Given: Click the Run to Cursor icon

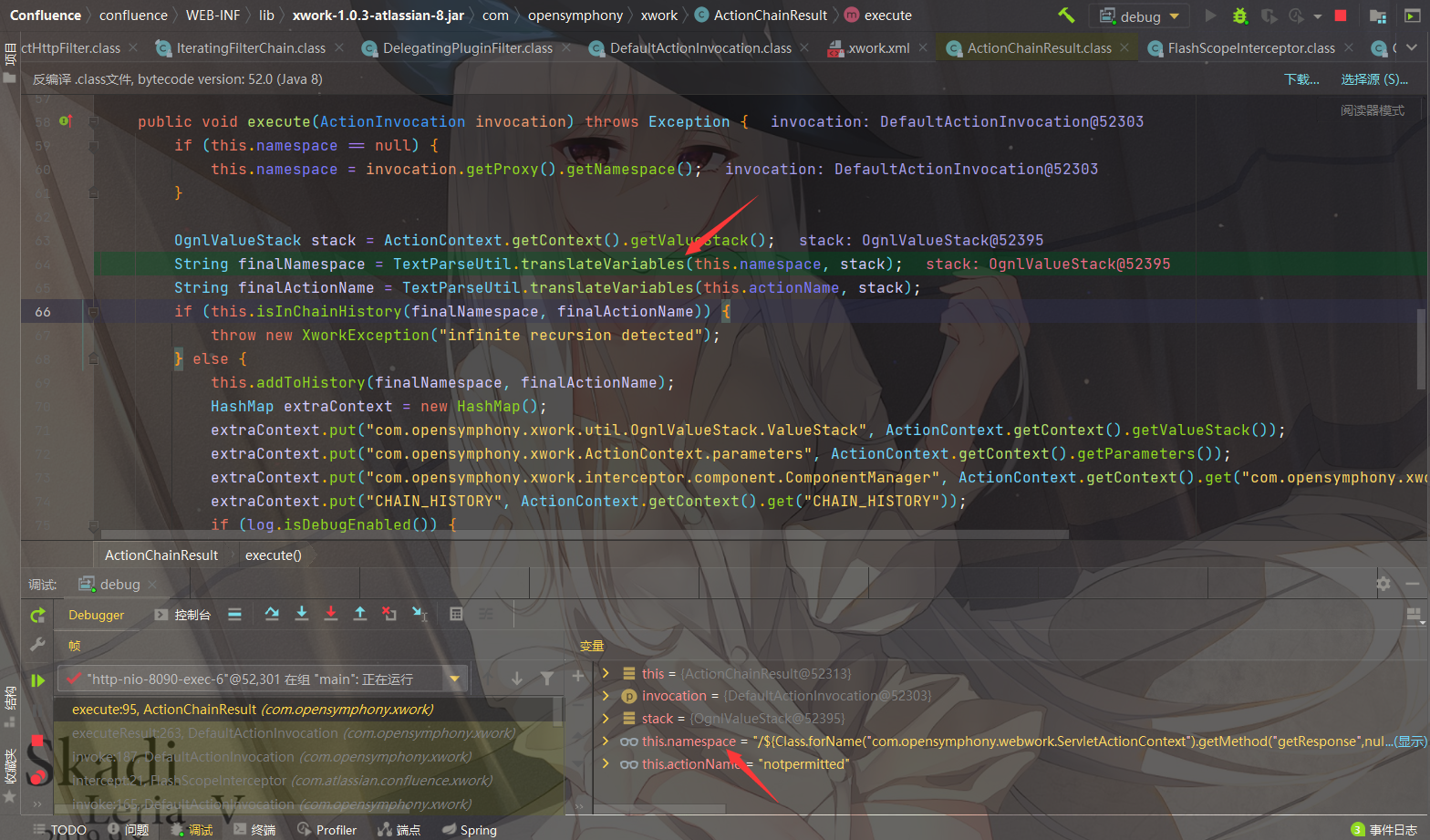Looking at the screenshot, I should (420, 614).
